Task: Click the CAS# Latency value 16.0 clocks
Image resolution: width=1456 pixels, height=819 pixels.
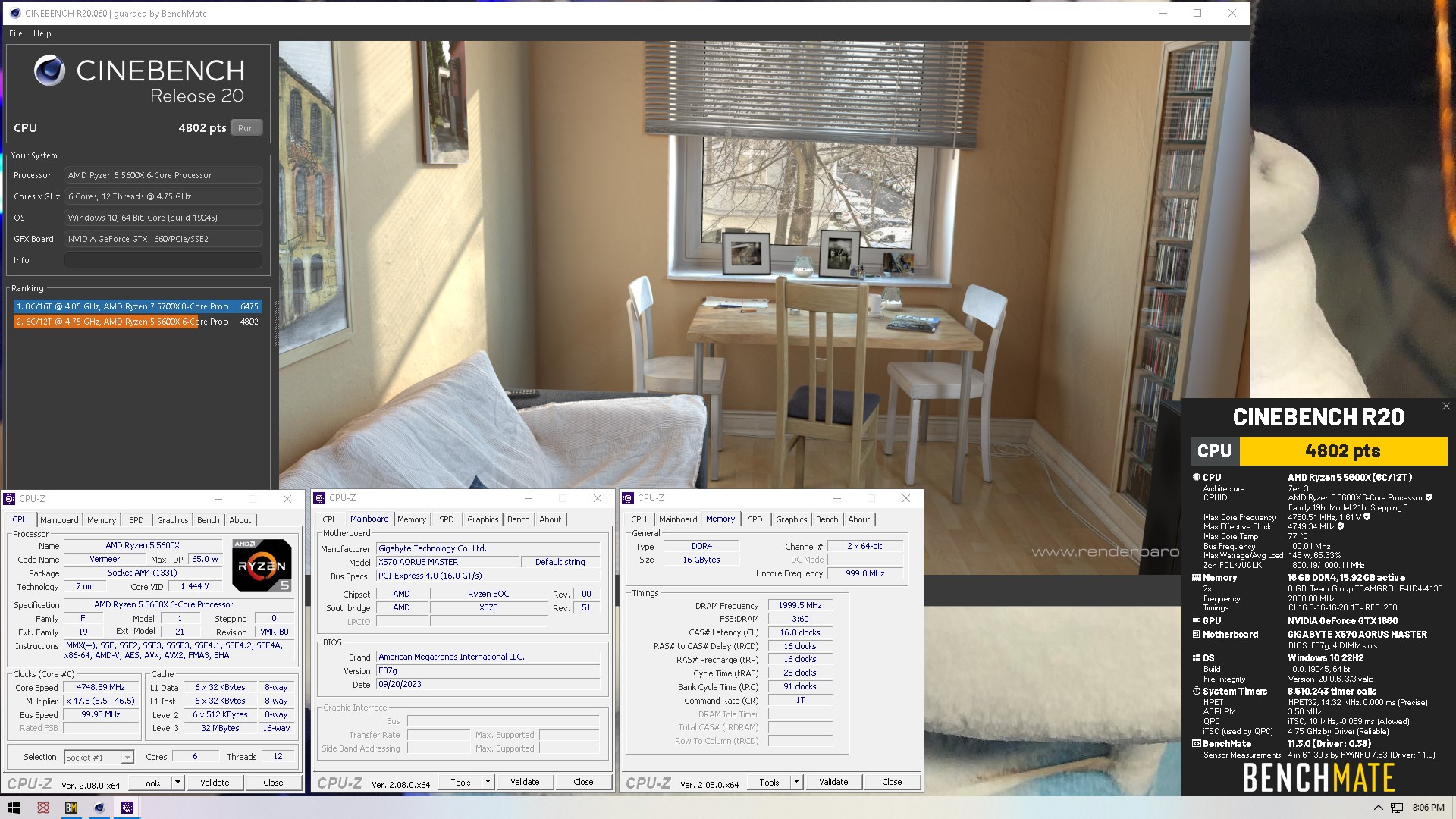Action: 800,632
